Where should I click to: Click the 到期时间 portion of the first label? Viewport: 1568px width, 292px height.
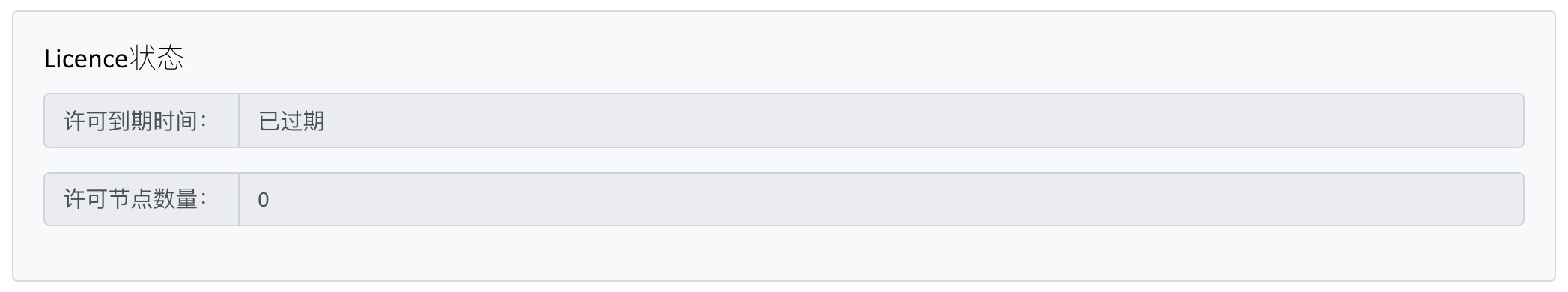pyautogui.click(x=154, y=121)
